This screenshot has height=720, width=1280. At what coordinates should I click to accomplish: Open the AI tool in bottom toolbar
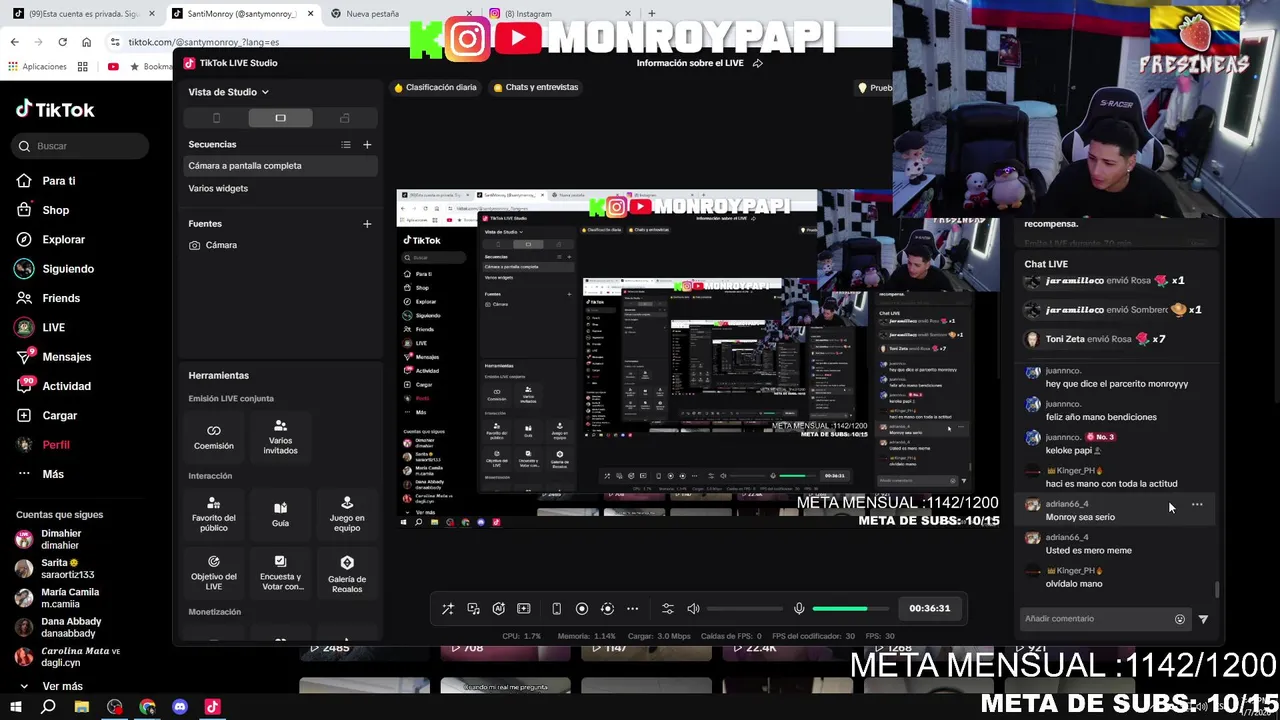pyautogui.click(x=498, y=608)
